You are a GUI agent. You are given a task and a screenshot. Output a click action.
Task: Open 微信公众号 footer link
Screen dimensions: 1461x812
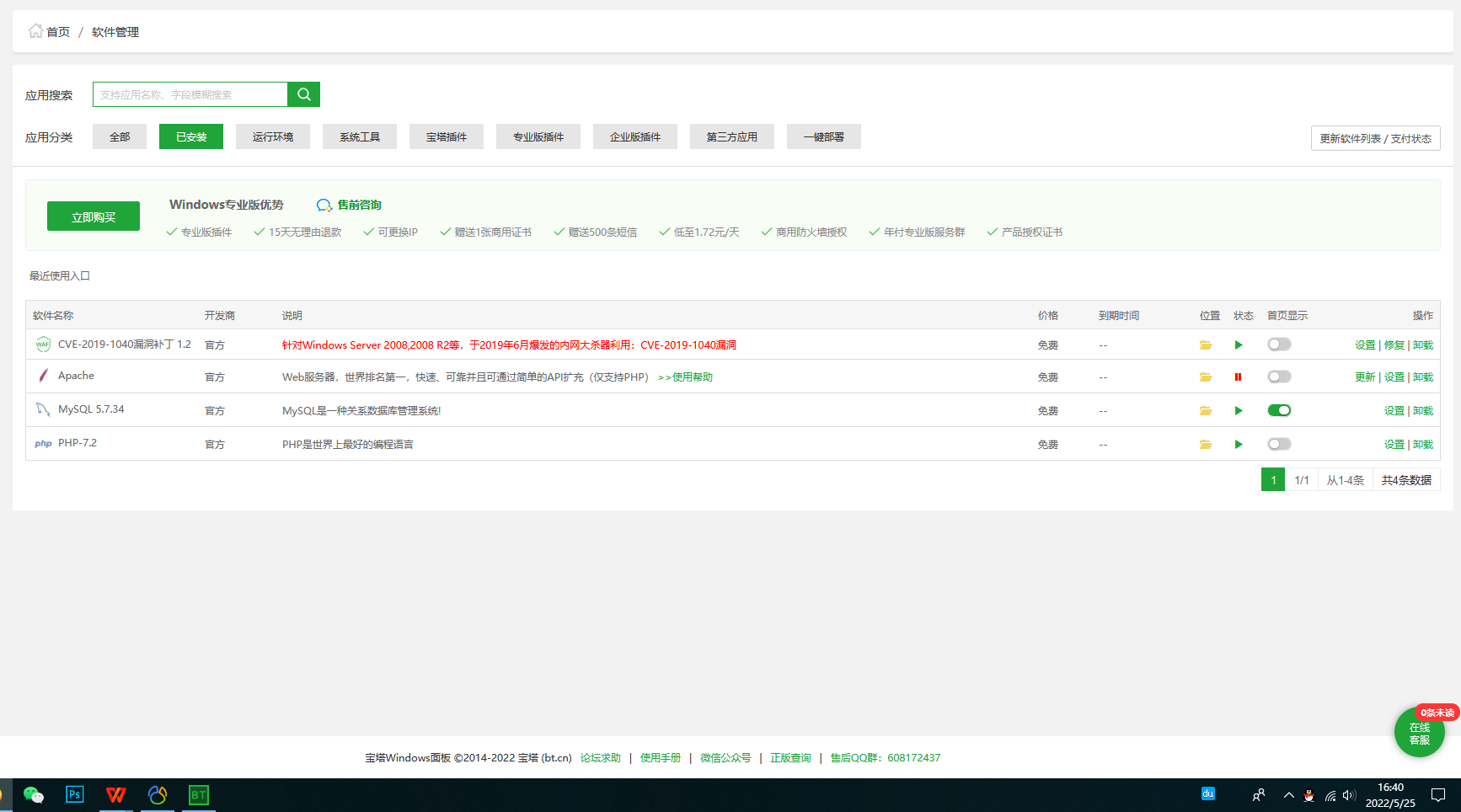click(x=725, y=758)
